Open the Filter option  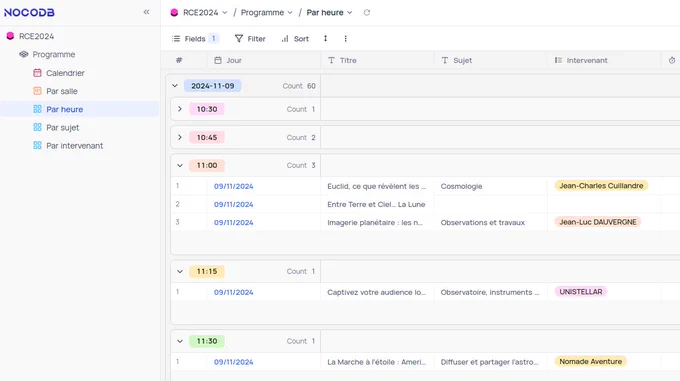(250, 39)
